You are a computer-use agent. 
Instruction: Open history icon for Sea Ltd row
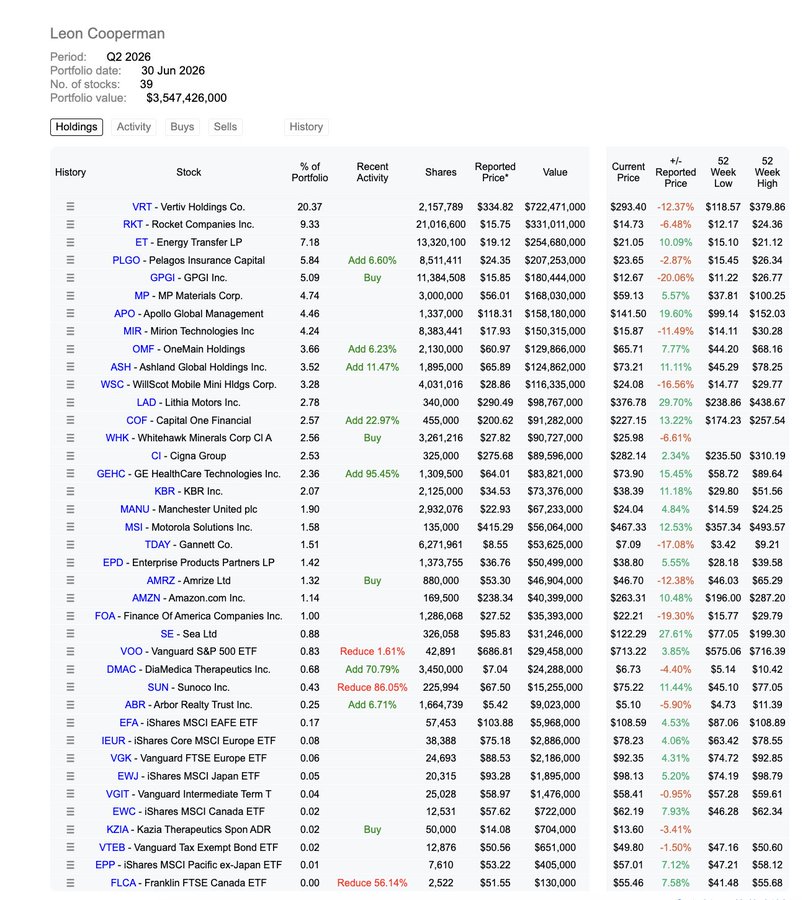coord(70,634)
